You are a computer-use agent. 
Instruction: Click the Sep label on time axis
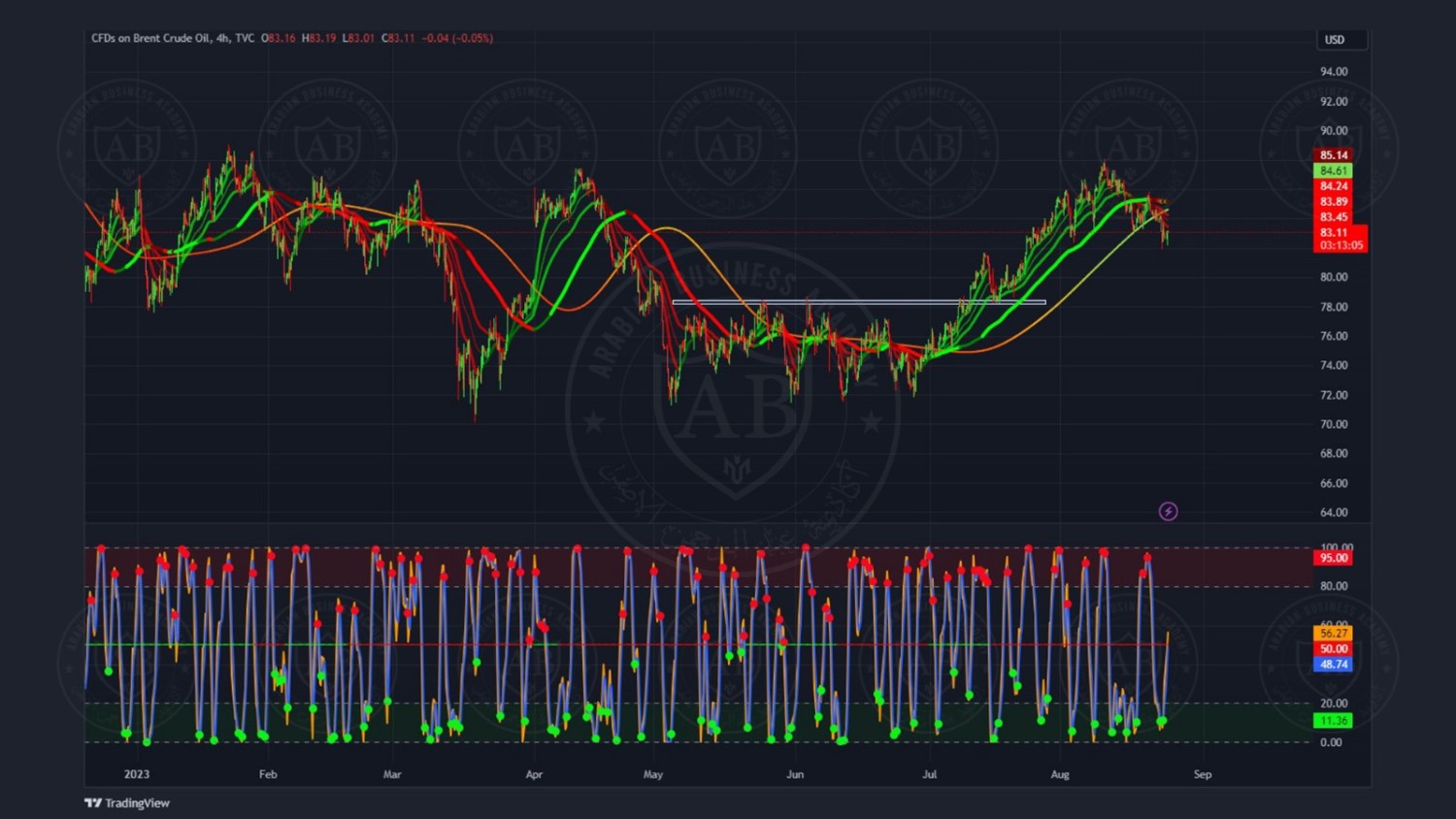pos(1203,774)
